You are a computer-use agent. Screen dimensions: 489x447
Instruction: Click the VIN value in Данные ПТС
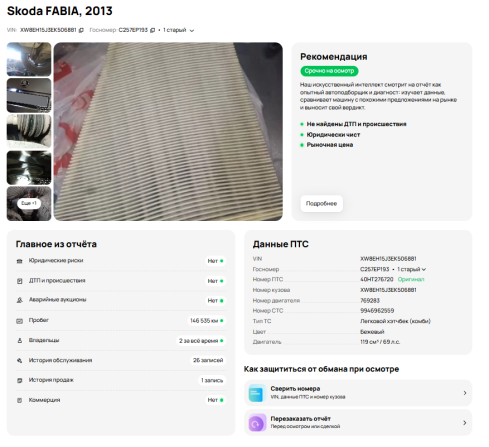pyautogui.click(x=388, y=259)
